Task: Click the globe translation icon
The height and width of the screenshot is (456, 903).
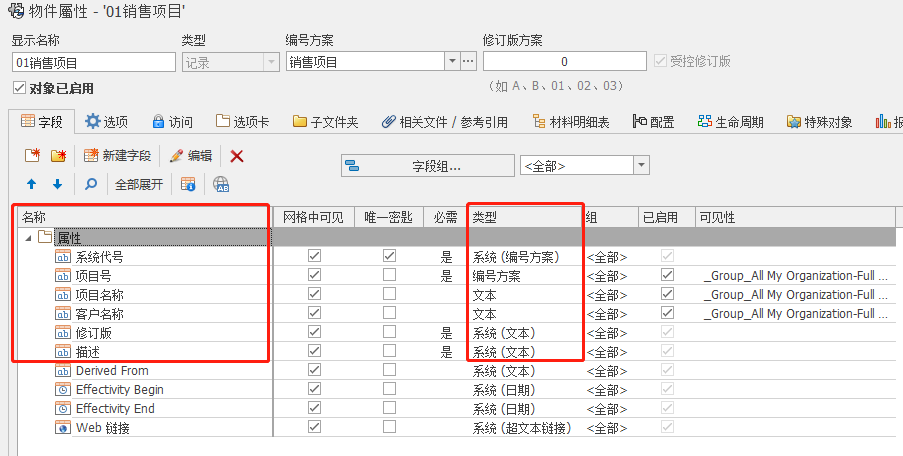Action: (221, 184)
